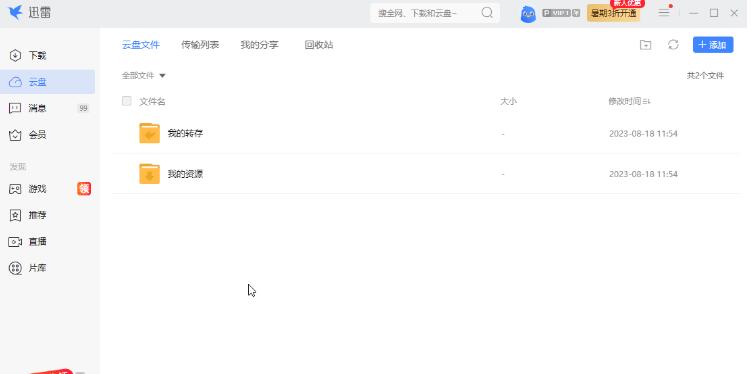The width and height of the screenshot is (752, 374).
Task: Open the 我的转存 folder name
Action: pos(185,133)
